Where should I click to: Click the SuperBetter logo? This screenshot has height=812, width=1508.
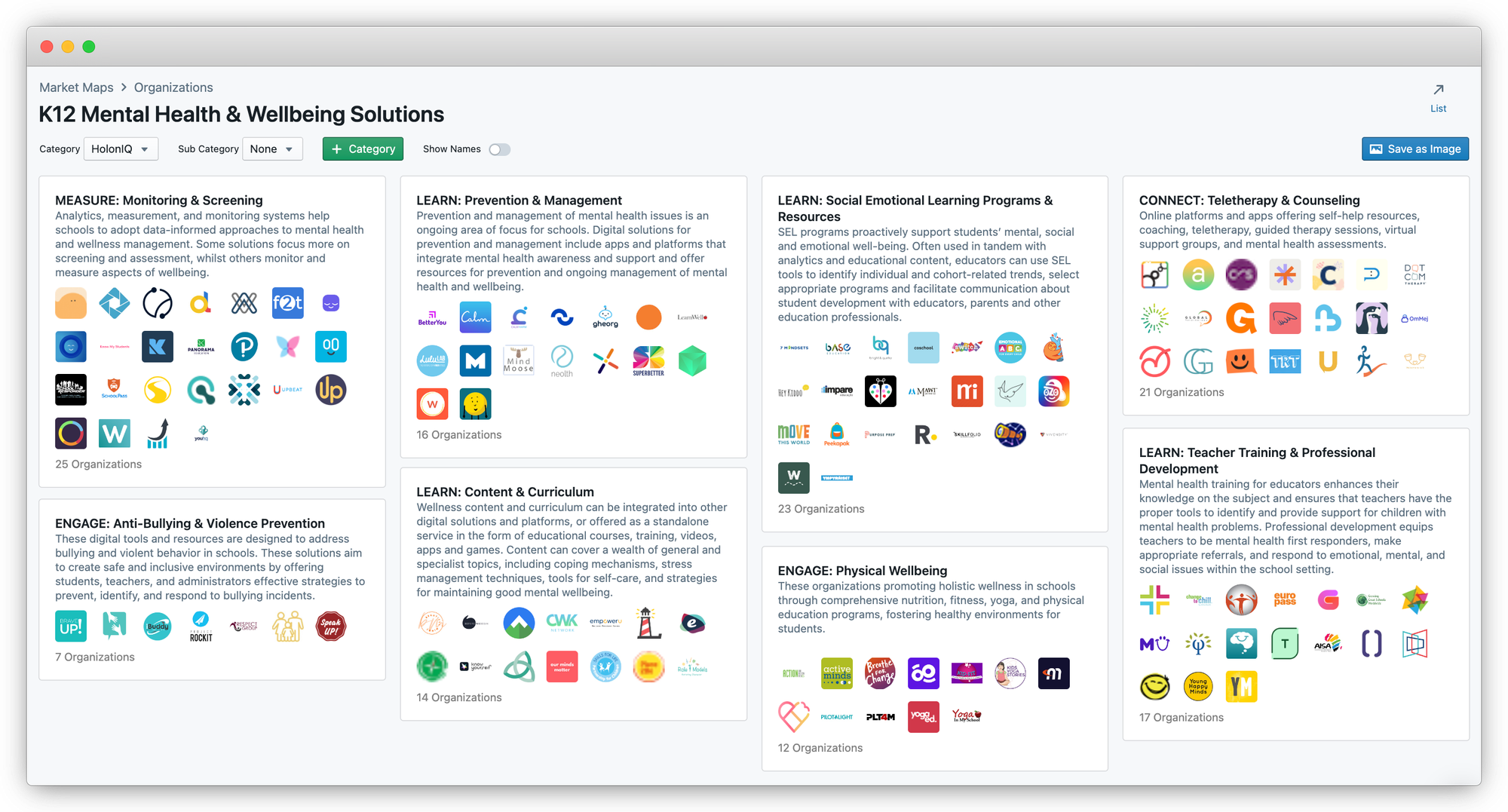coord(648,360)
